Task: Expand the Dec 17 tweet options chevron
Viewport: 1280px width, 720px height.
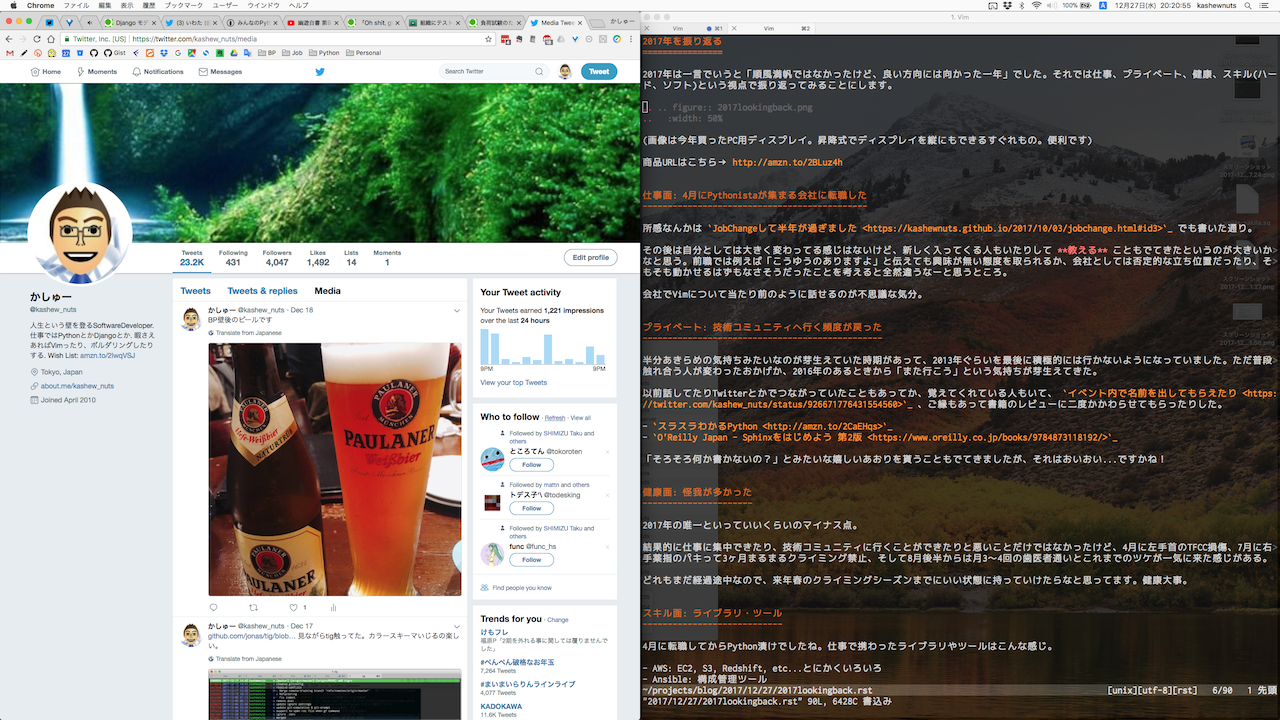Action: [456, 626]
